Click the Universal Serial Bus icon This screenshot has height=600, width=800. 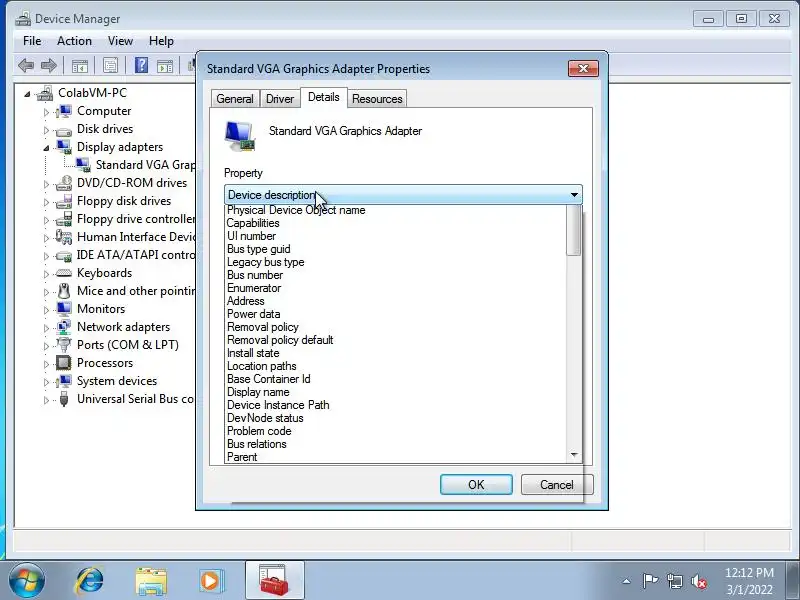point(64,399)
